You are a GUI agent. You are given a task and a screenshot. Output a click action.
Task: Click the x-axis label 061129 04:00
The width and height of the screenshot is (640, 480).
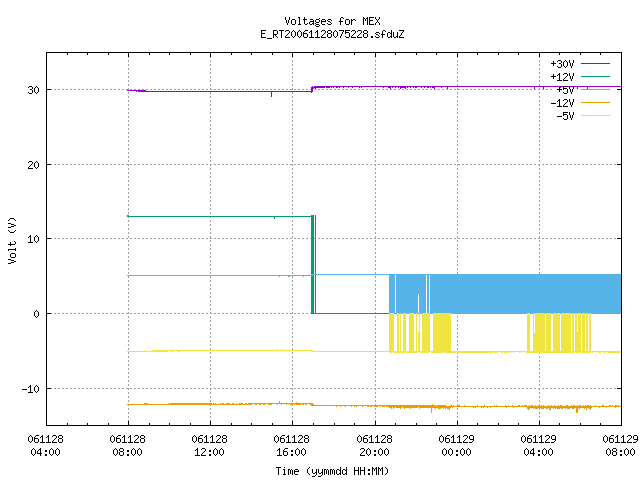pos(538,446)
